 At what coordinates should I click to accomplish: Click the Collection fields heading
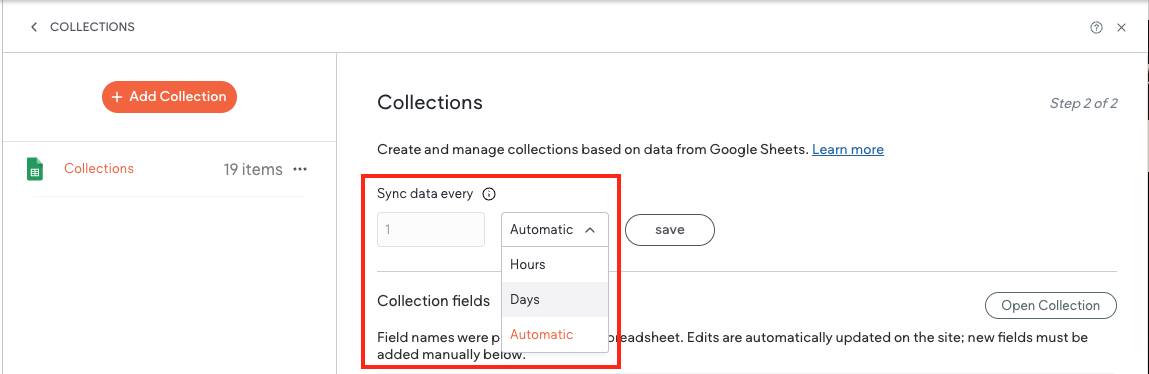(434, 301)
